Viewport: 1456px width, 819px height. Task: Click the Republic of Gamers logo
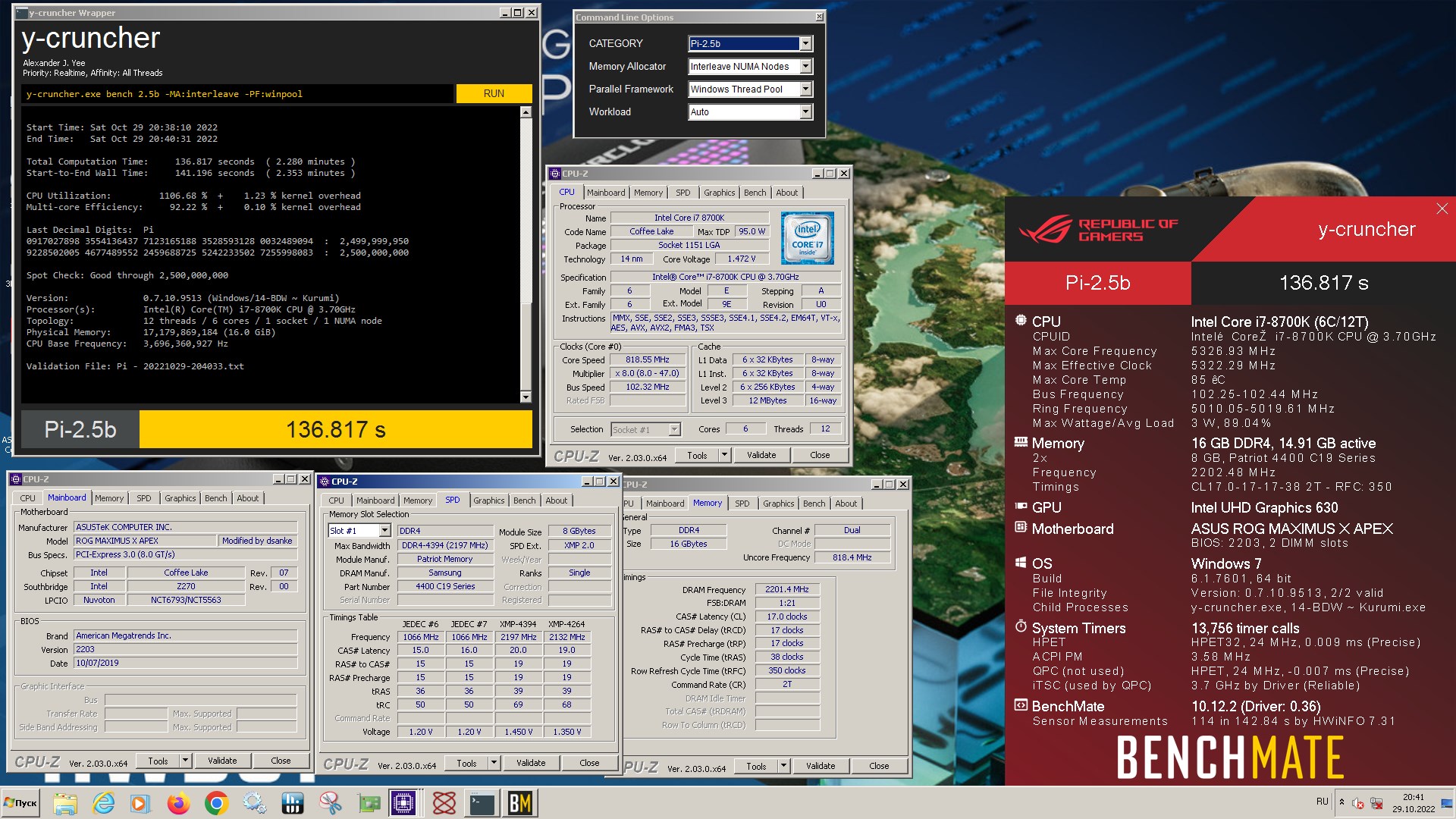click(x=1099, y=230)
